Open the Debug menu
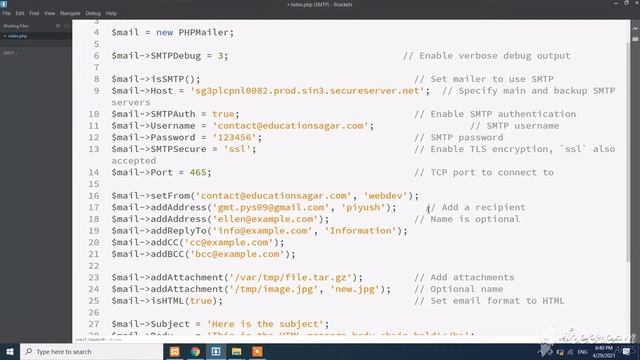Viewport: 640px width, 360px height. [93, 13]
